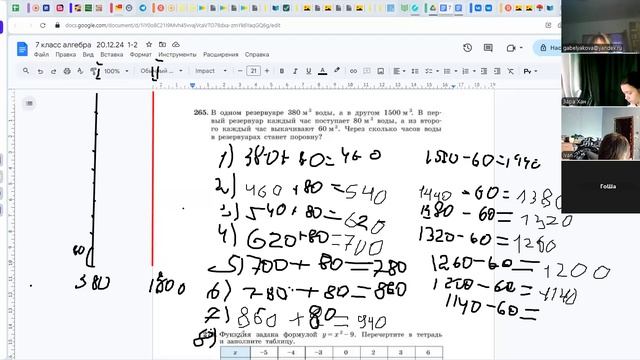Image resolution: width=640 pixels, height=360 pixels.
Task: Check cloud save status icon
Action: tap(176, 44)
